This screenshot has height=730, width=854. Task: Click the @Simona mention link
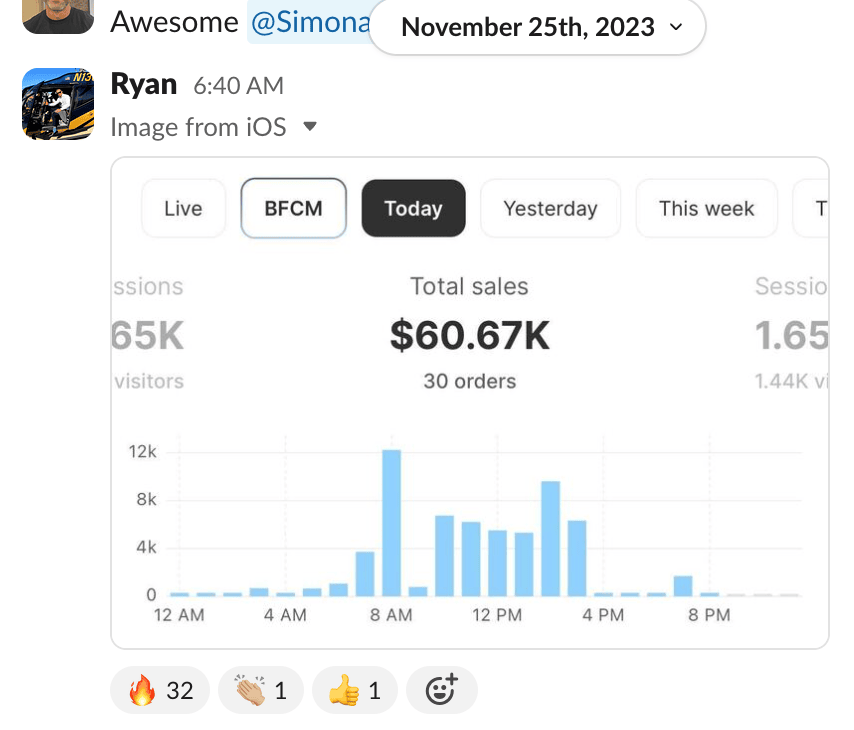(308, 22)
